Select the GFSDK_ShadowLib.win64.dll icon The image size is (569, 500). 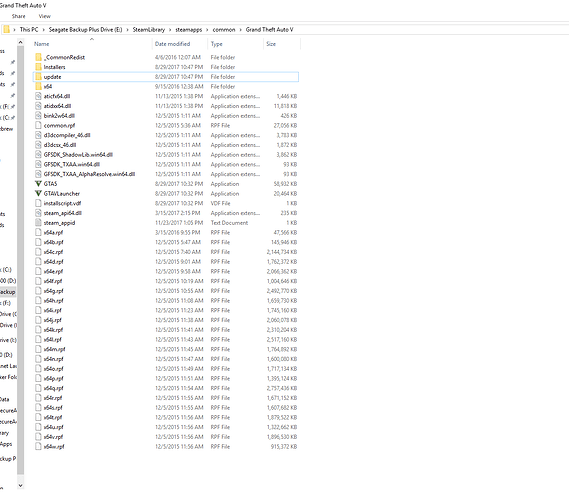click(38, 155)
